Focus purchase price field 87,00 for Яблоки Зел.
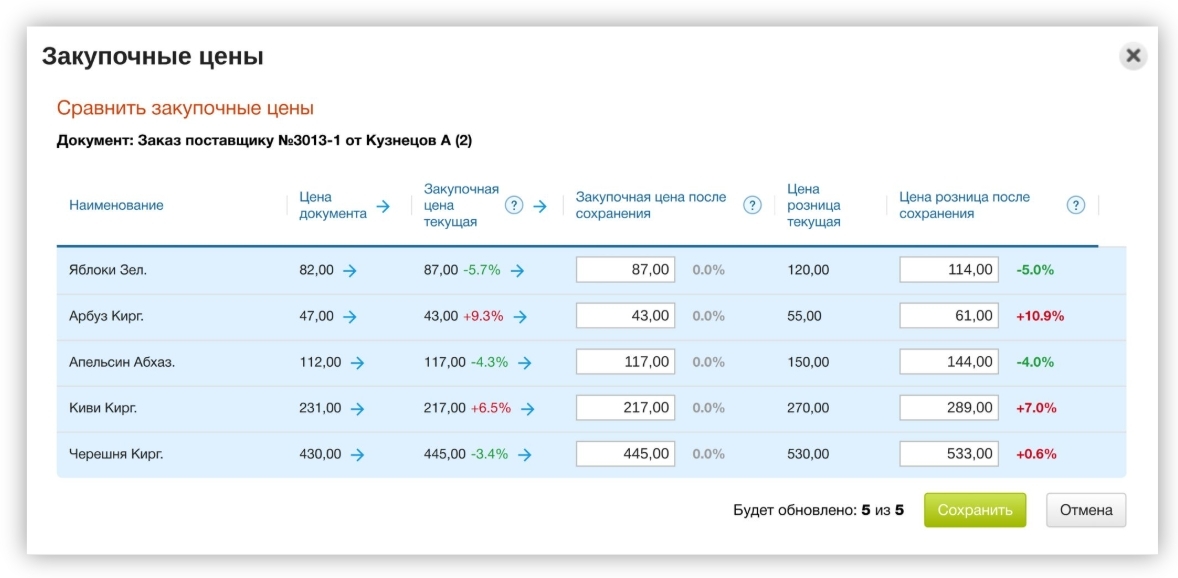The width and height of the screenshot is (1178, 578). (x=625, y=270)
